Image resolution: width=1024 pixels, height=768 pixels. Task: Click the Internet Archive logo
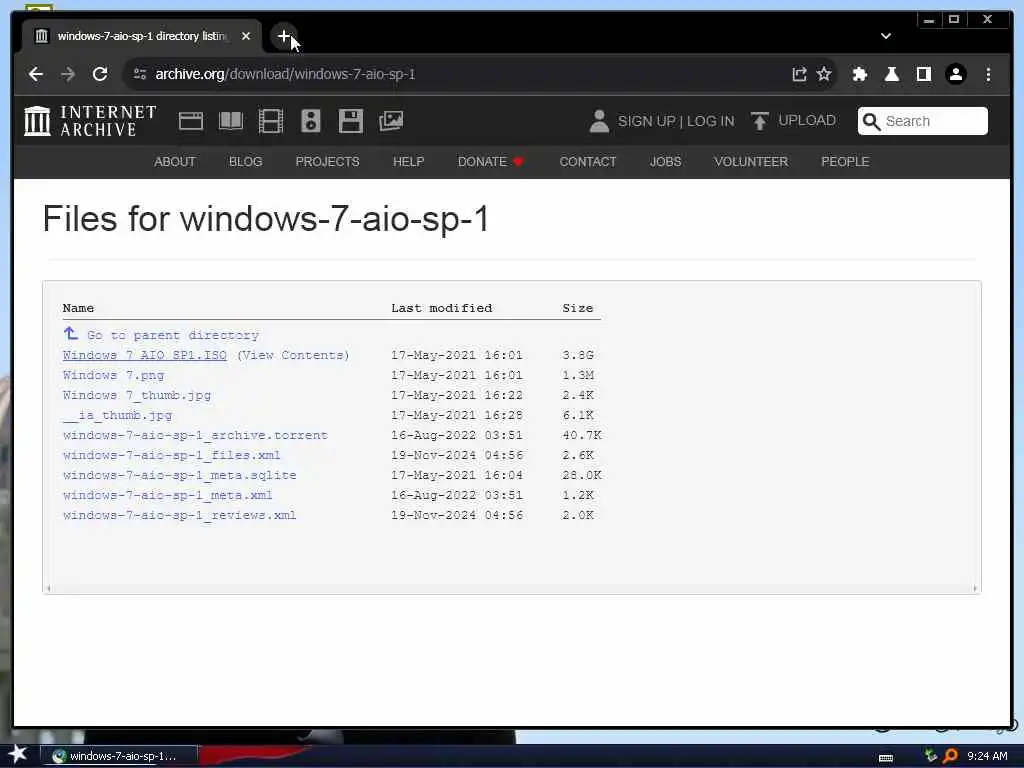90,121
